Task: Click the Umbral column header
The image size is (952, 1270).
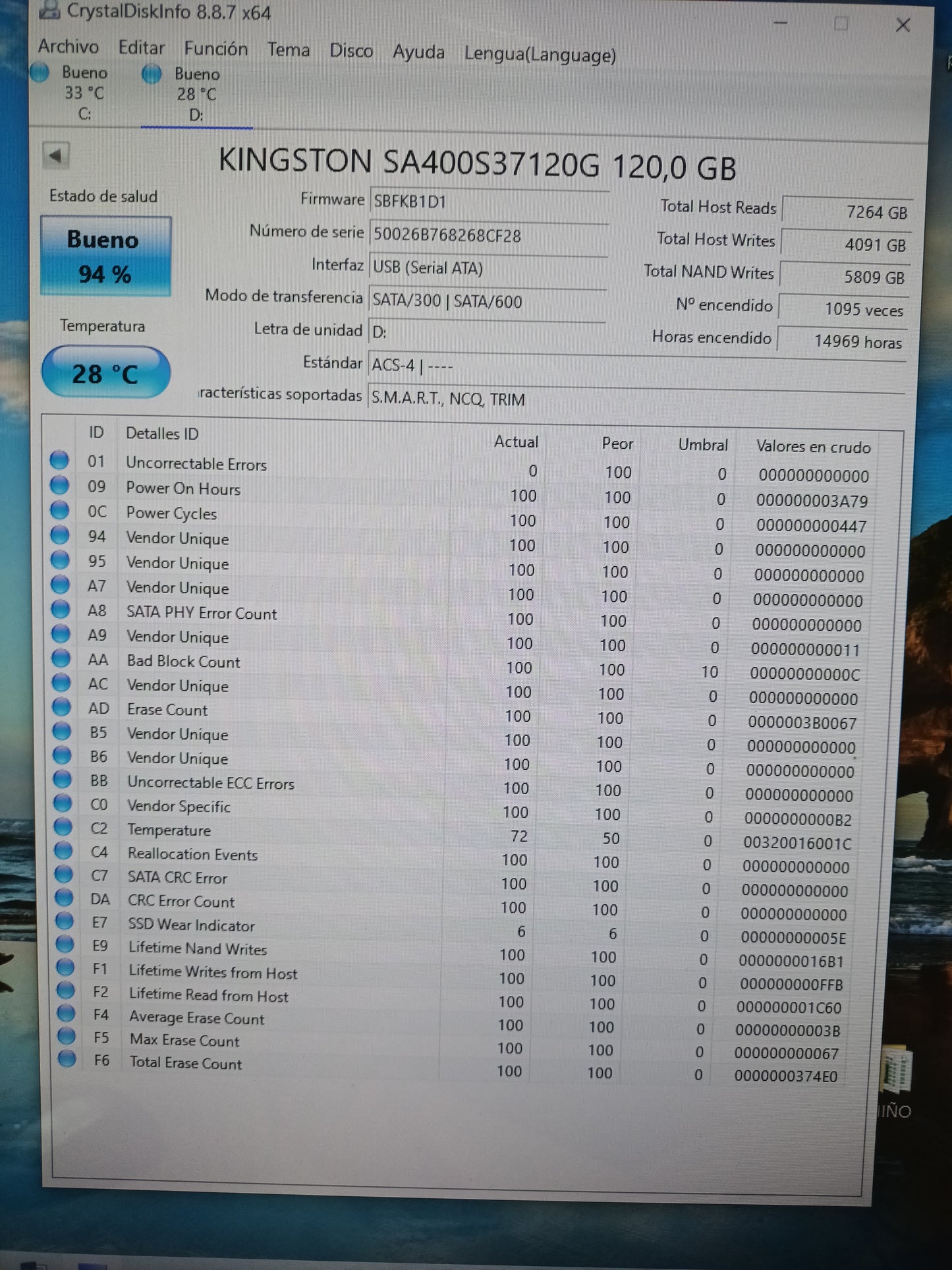Action: (703, 445)
